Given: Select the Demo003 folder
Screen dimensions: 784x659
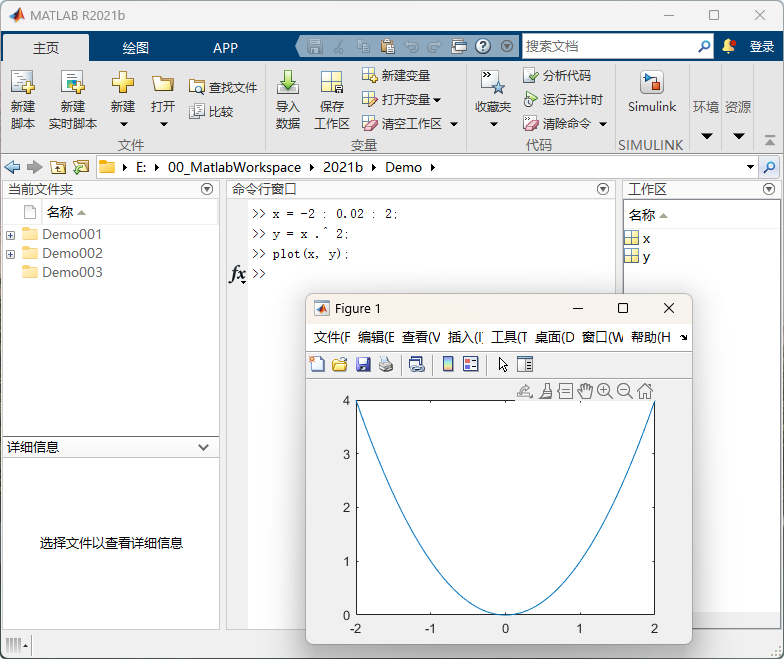Looking at the screenshot, I should (x=72, y=272).
